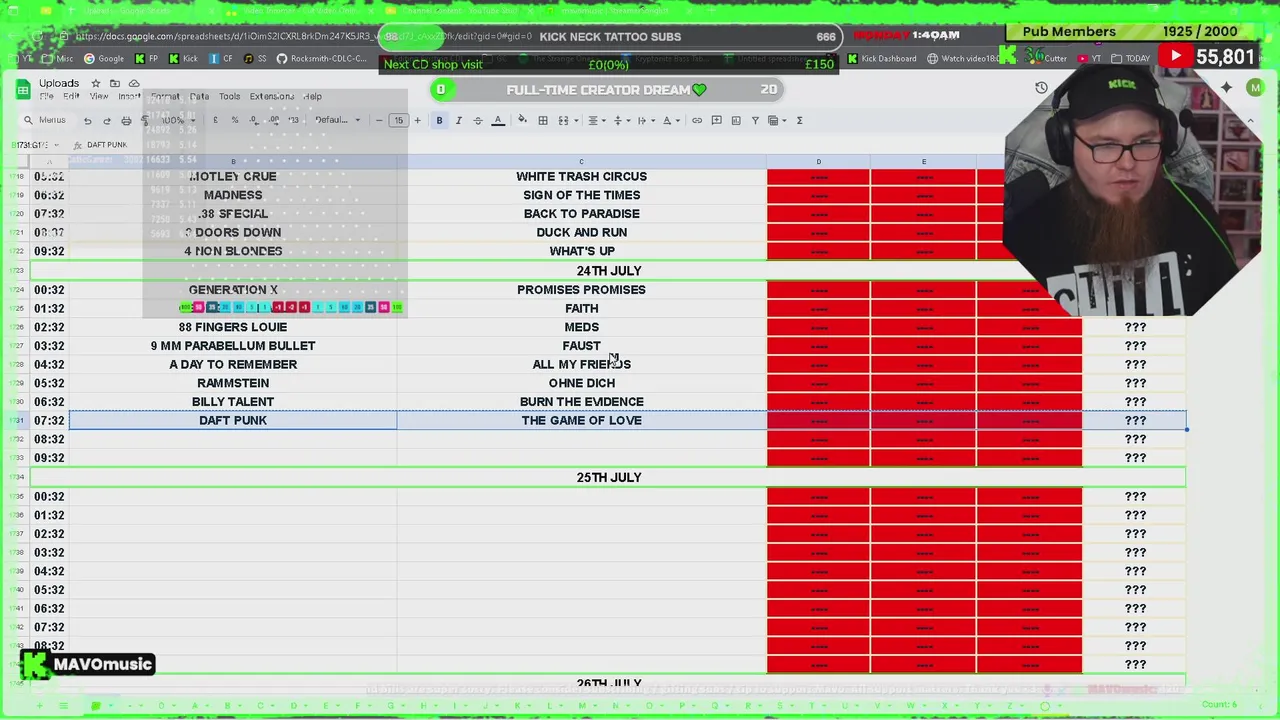Open version history clock icon
This screenshot has height=720, width=1280.
click(1041, 88)
